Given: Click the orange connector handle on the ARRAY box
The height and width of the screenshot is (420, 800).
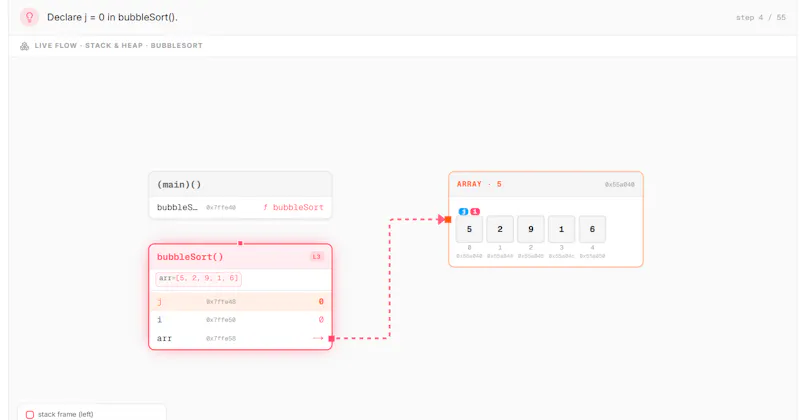Looking at the screenshot, I should (x=447, y=219).
